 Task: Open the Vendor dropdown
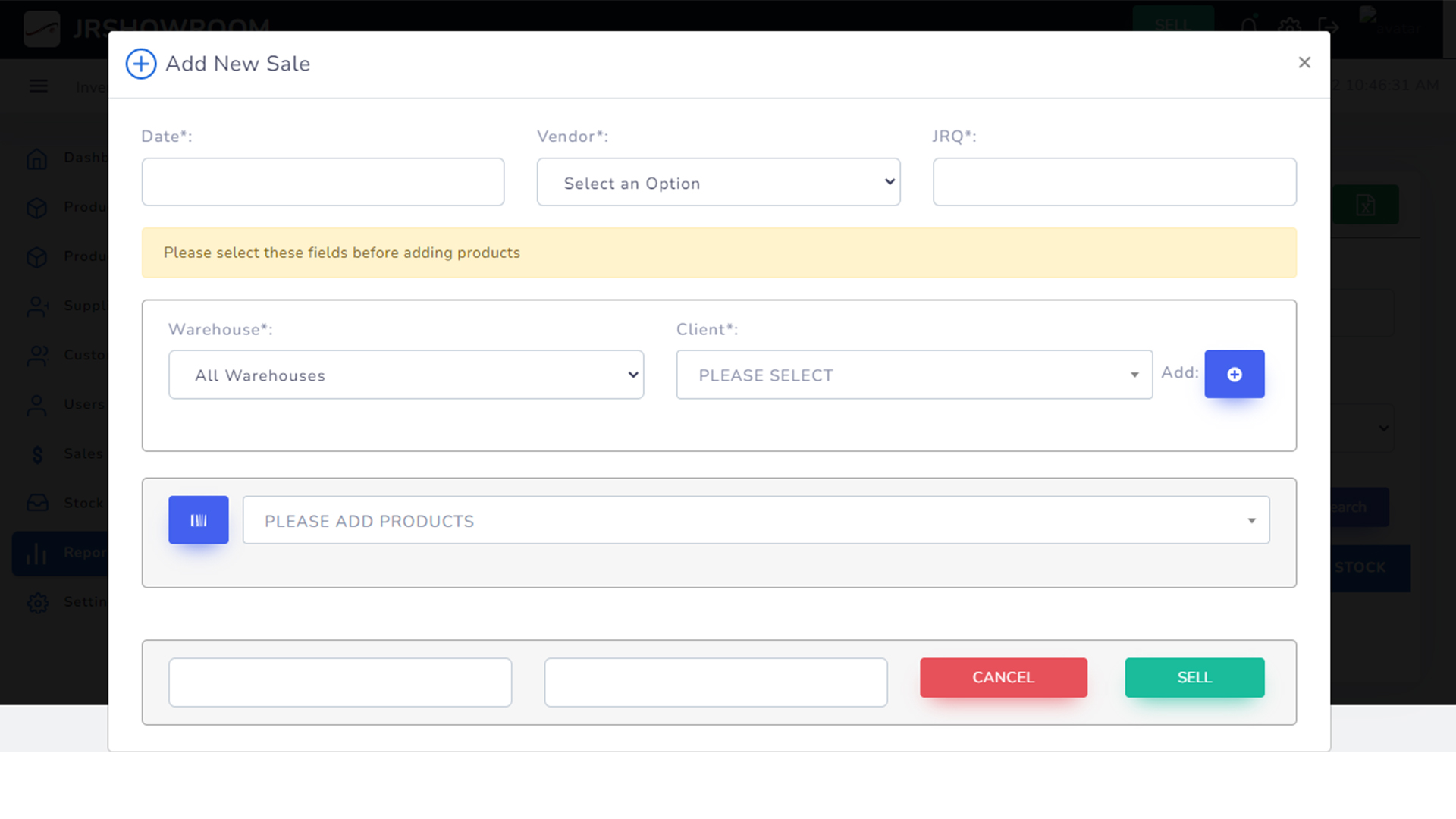(718, 182)
